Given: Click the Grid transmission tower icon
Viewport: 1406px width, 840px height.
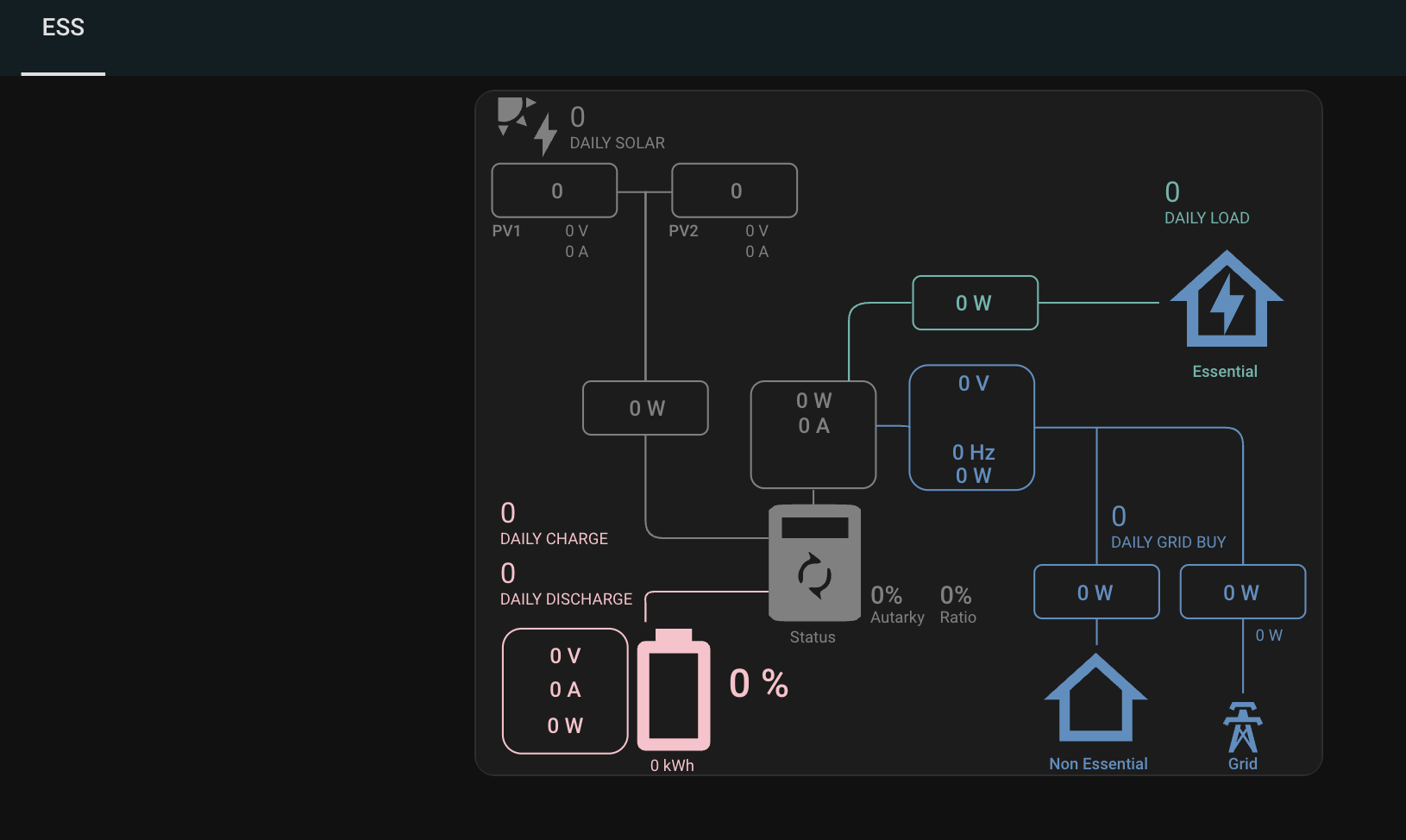Looking at the screenshot, I should [1242, 727].
